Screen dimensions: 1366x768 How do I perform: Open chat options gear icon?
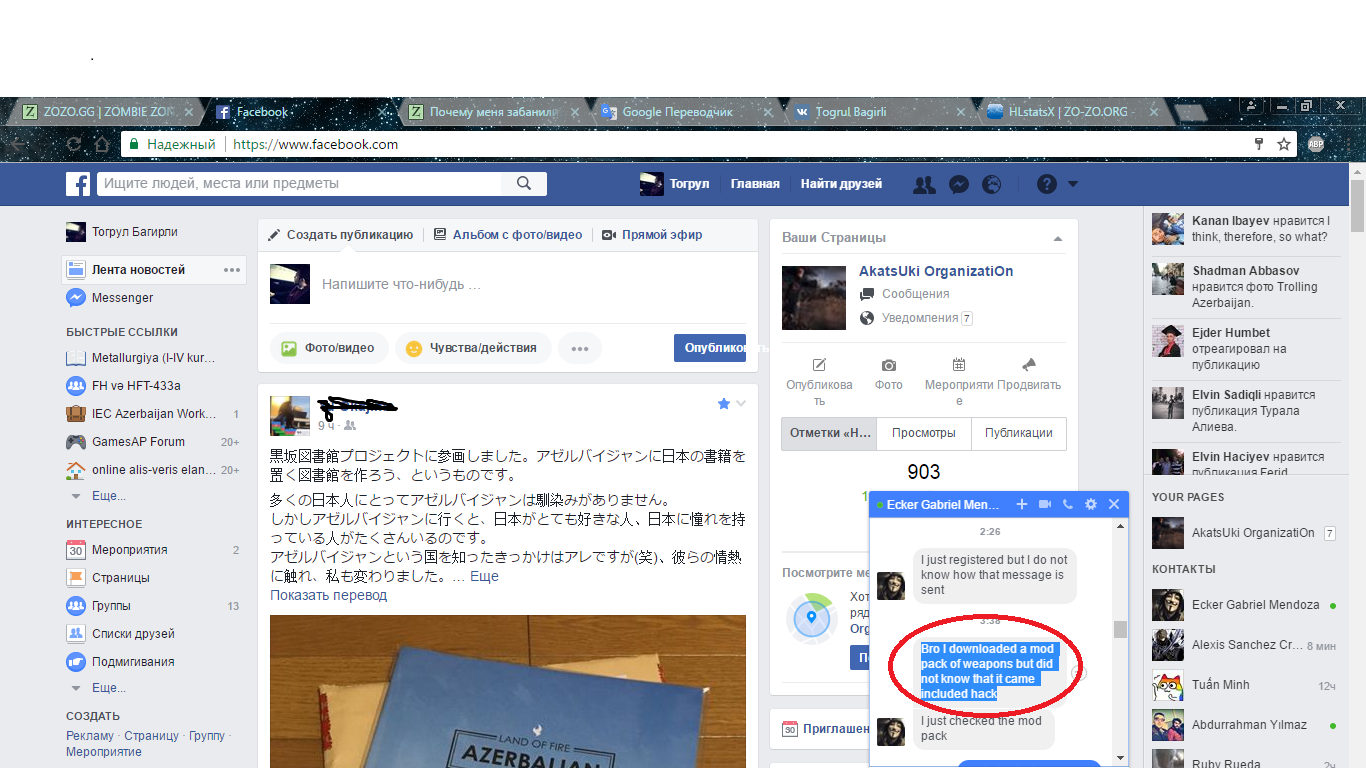(x=1091, y=505)
